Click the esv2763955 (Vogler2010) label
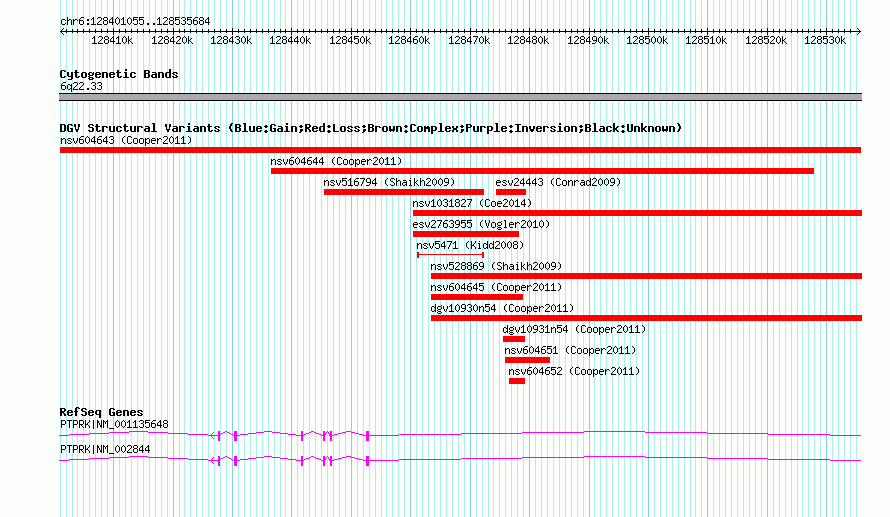890x517 pixels. 481,224
